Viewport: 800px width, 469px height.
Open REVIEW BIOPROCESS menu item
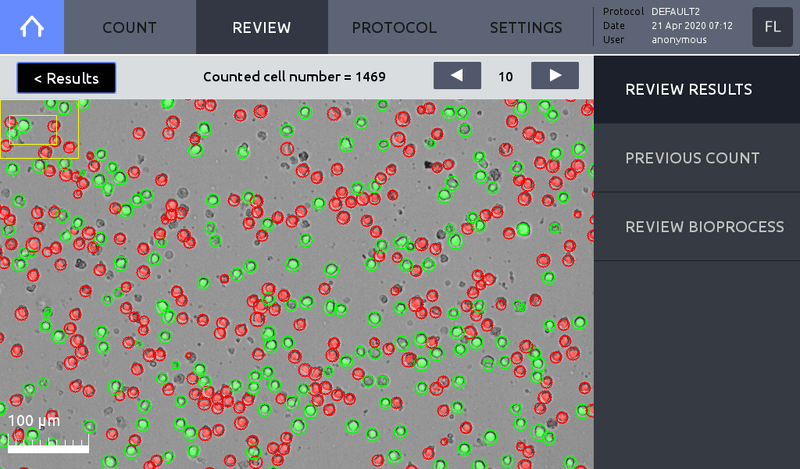coord(697,227)
